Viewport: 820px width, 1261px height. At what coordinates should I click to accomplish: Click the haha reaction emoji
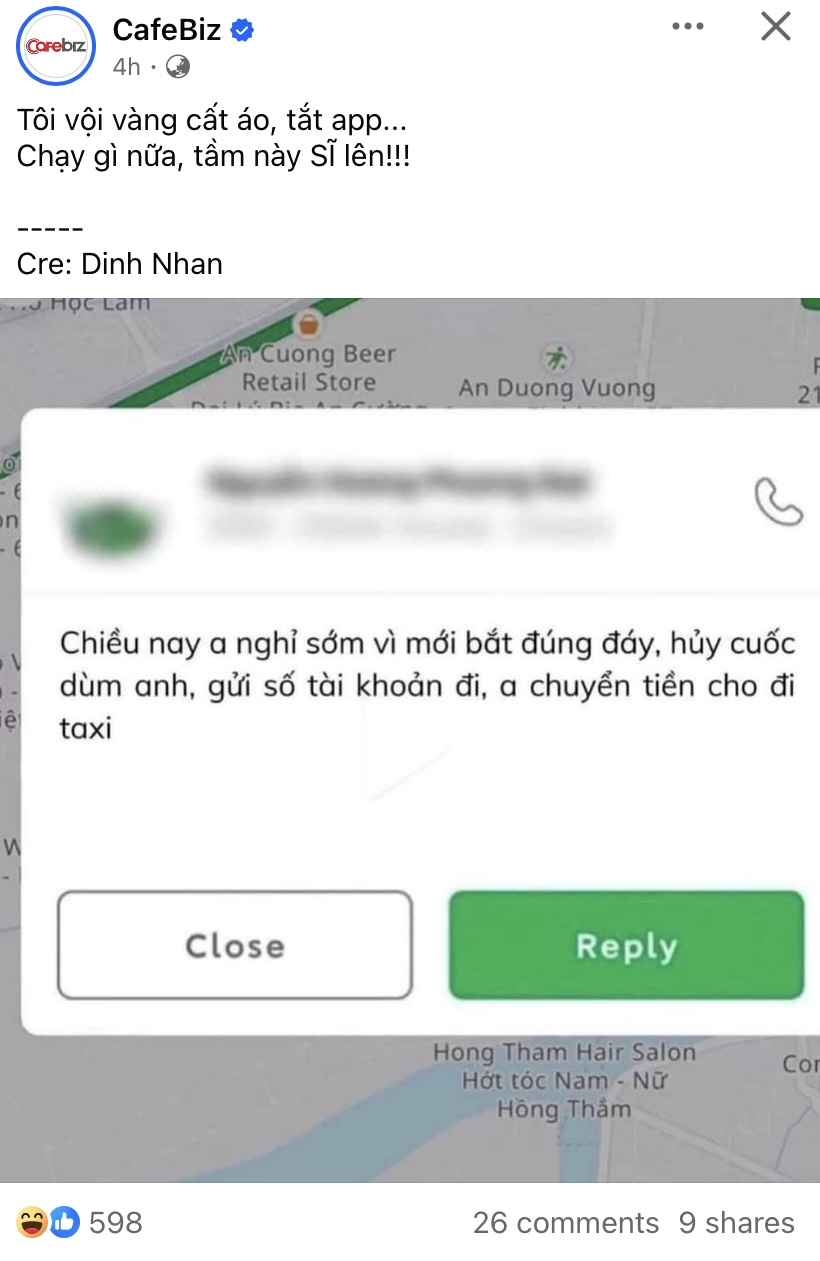33,1221
